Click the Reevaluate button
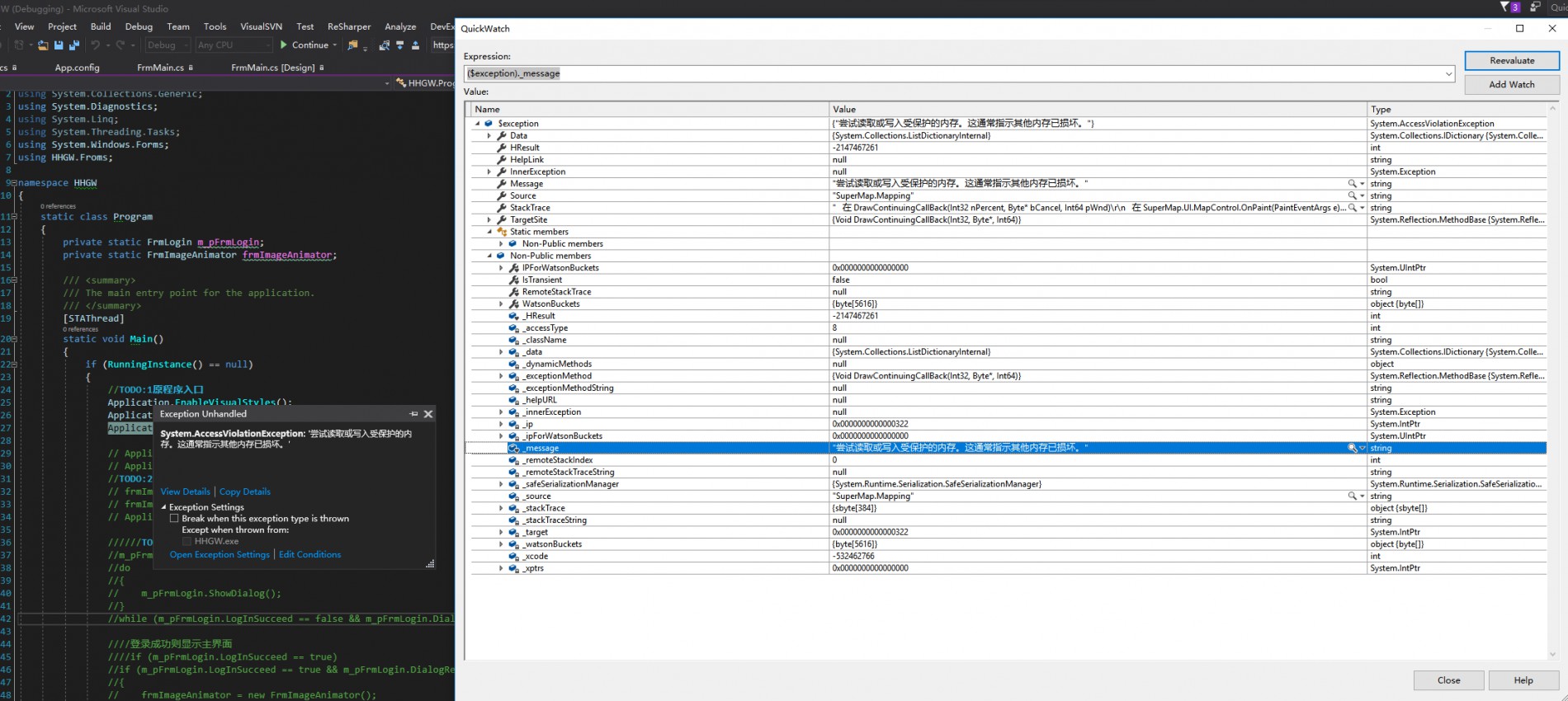The image size is (1568, 701). tap(1512, 60)
